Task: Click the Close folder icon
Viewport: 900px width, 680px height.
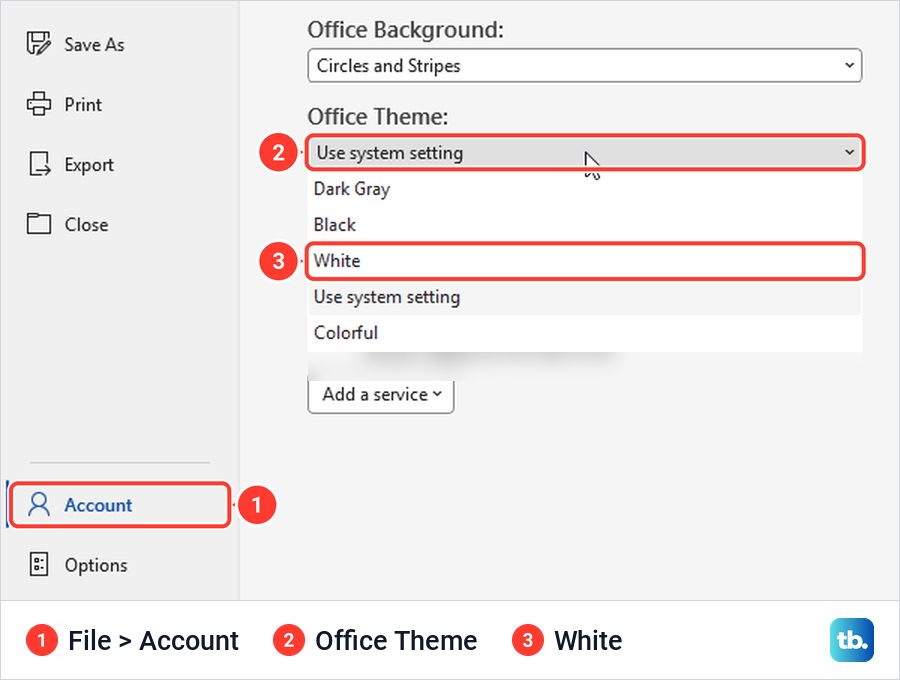Action: tap(38, 224)
